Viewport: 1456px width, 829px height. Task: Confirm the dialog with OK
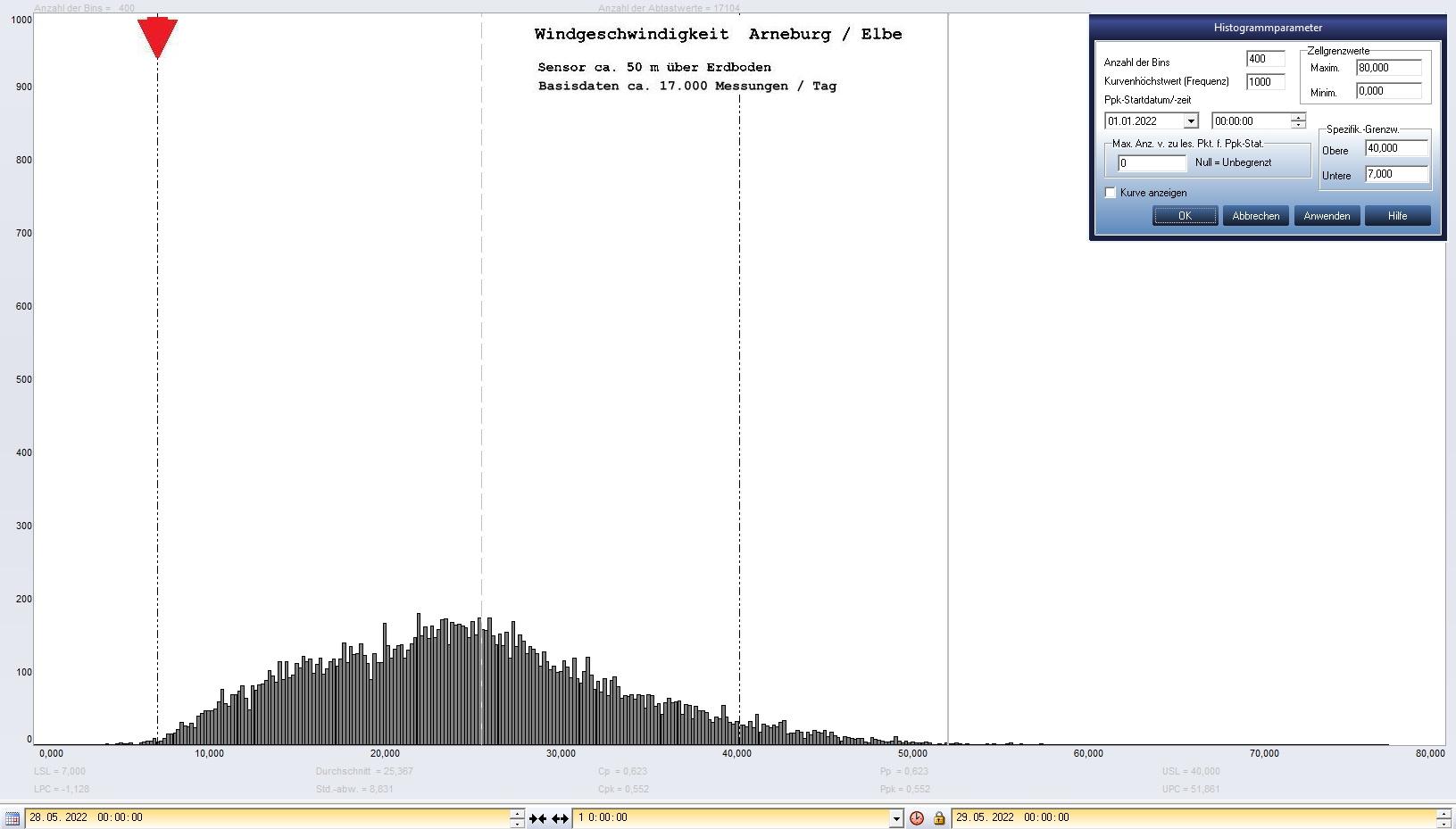tap(1185, 216)
